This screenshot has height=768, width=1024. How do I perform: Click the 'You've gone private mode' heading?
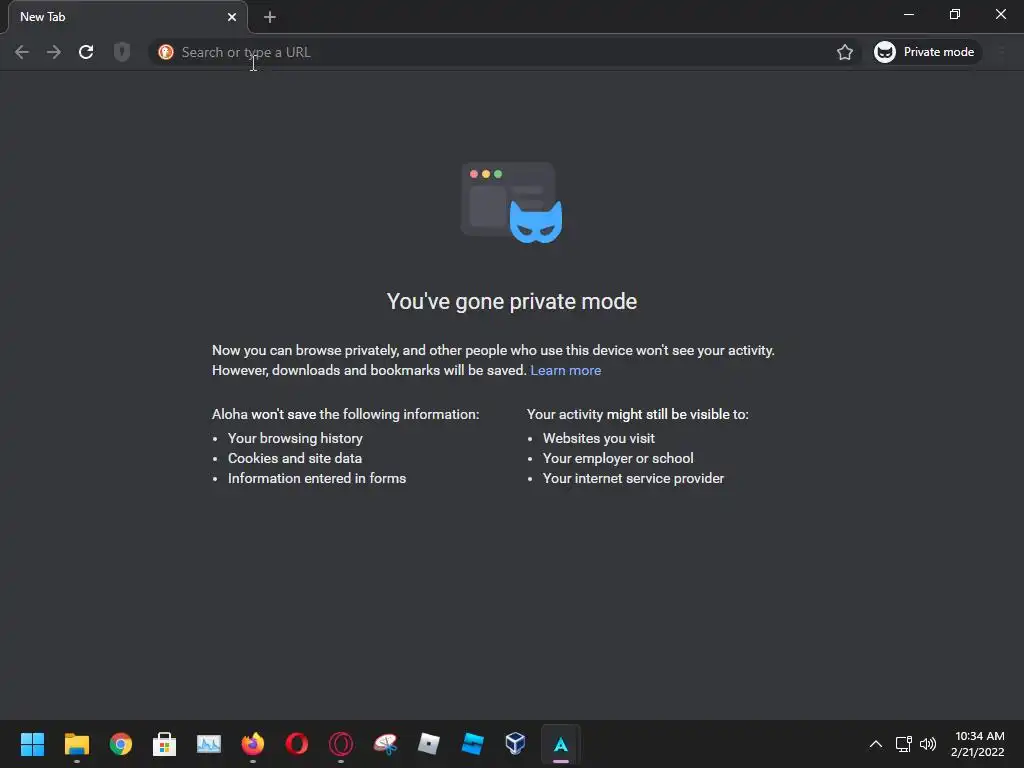tap(512, 302)
